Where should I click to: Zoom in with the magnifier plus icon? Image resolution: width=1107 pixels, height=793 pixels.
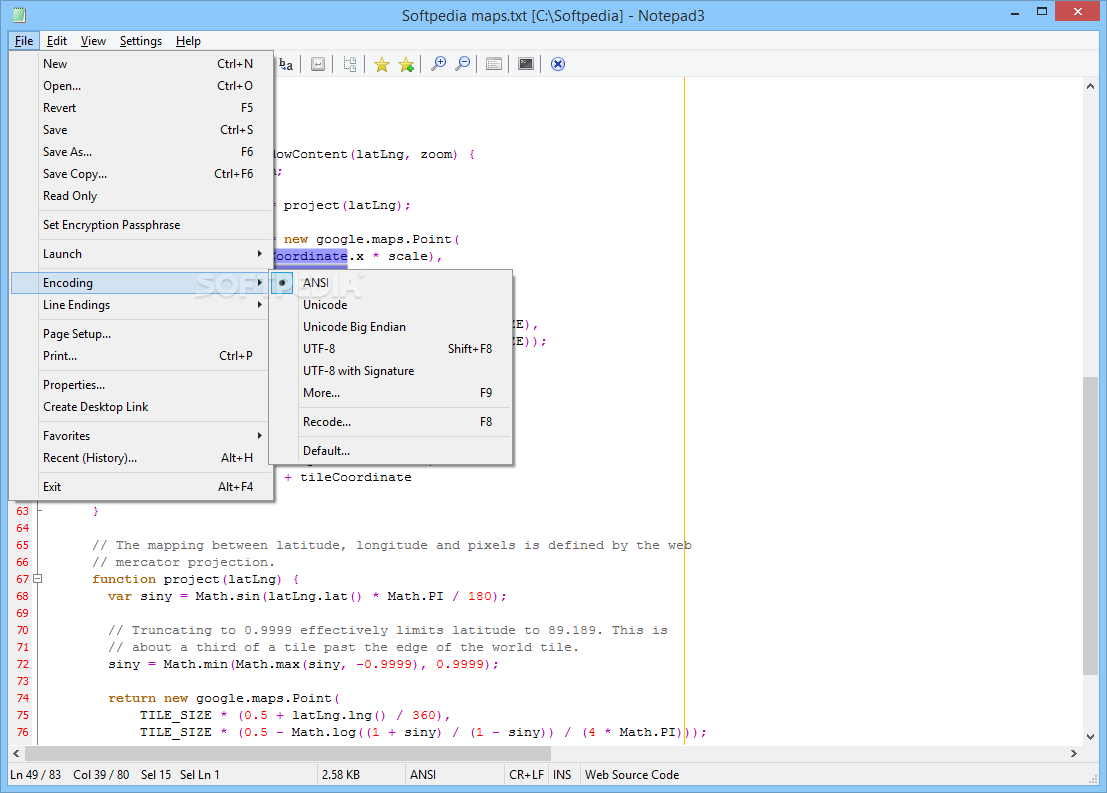tap(438, 64)
